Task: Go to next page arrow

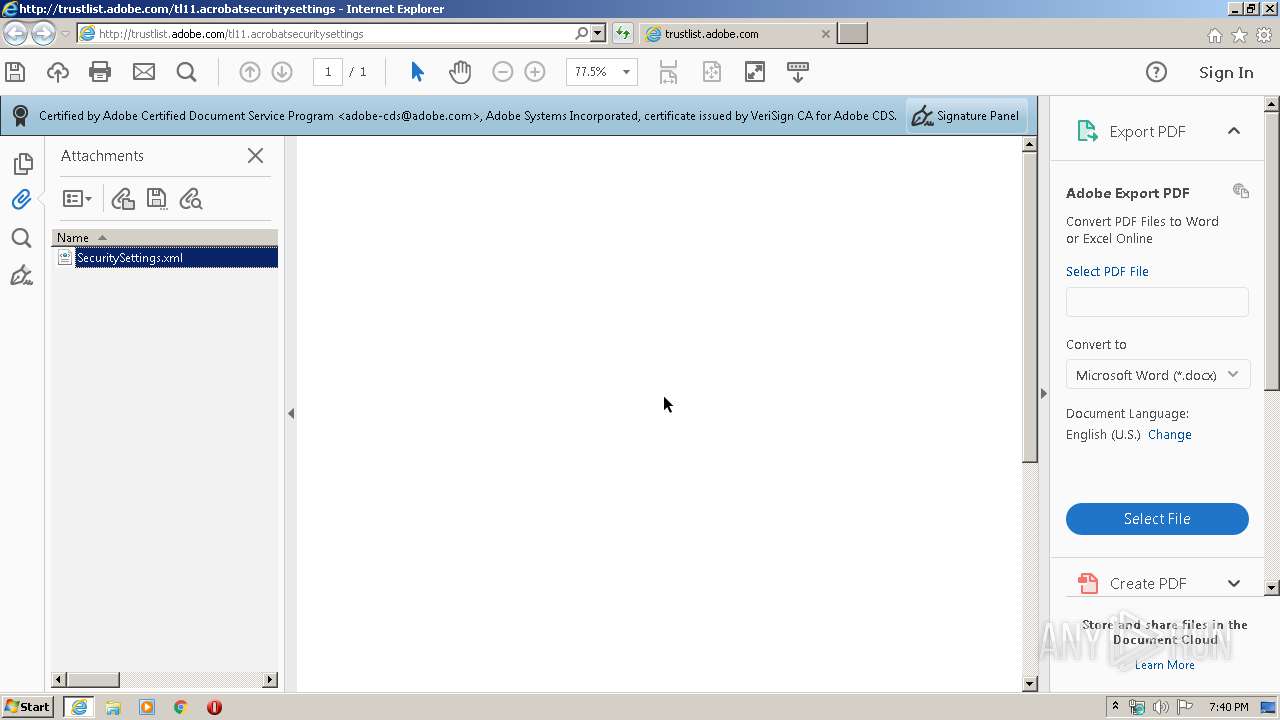Action: click(x=282, y=72)
